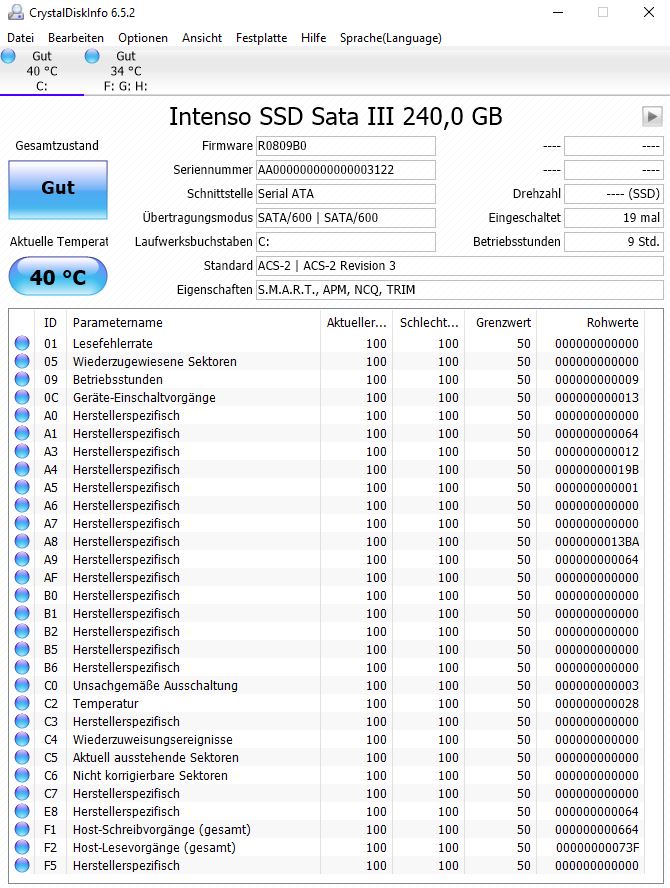Click the Standard ACS-2 field
This screenshot has width=670, height=888.
click(459, 266)
